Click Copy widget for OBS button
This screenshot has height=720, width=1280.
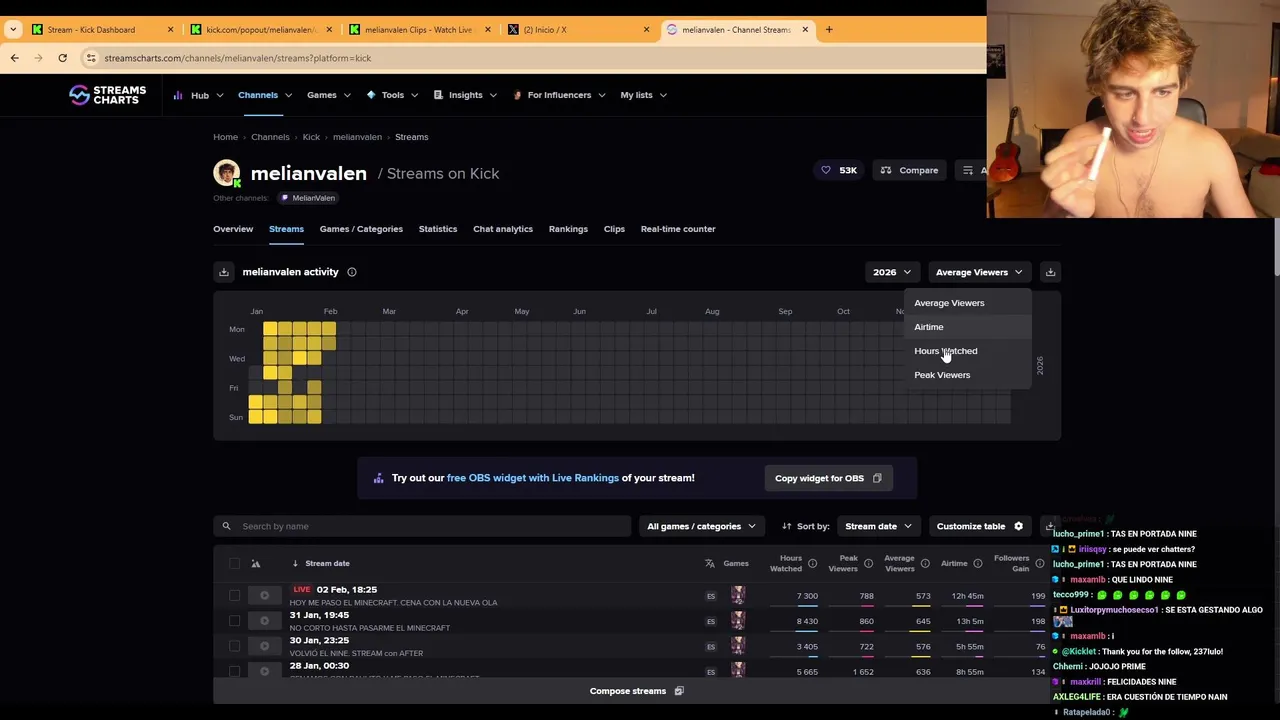click(x=828, y=478)
